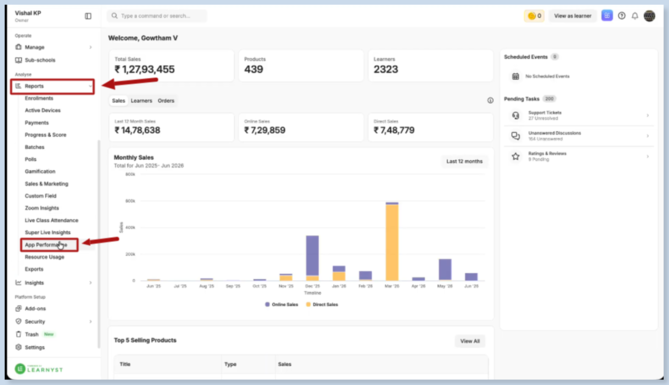The height and width of the screenshot is (385, 669).
Task: Open Support Tickets row chevron
Action: (648, 115)
